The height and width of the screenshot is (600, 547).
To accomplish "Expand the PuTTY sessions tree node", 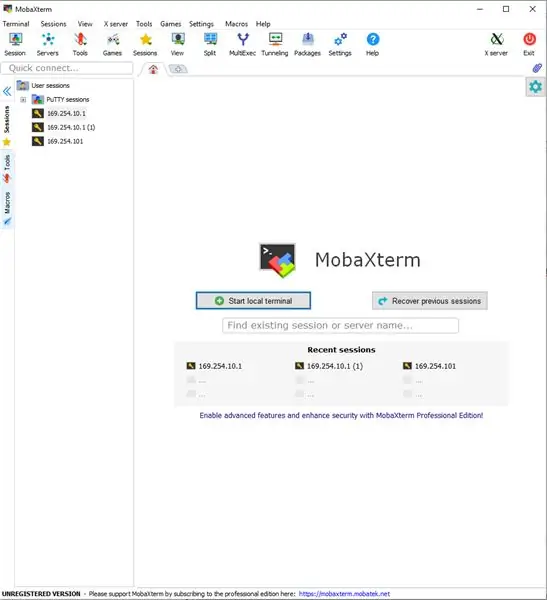I will click(x=23, y=99).
